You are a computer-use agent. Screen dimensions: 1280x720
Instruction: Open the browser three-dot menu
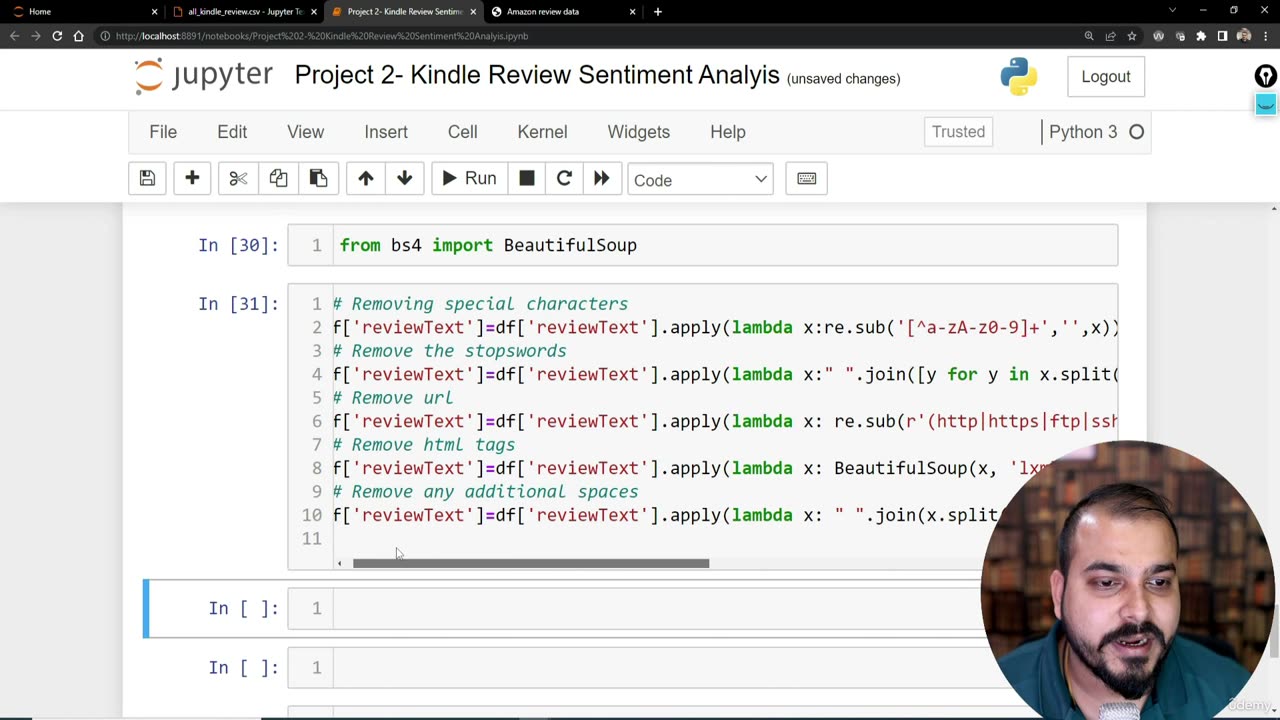[x=1266, y=36]
